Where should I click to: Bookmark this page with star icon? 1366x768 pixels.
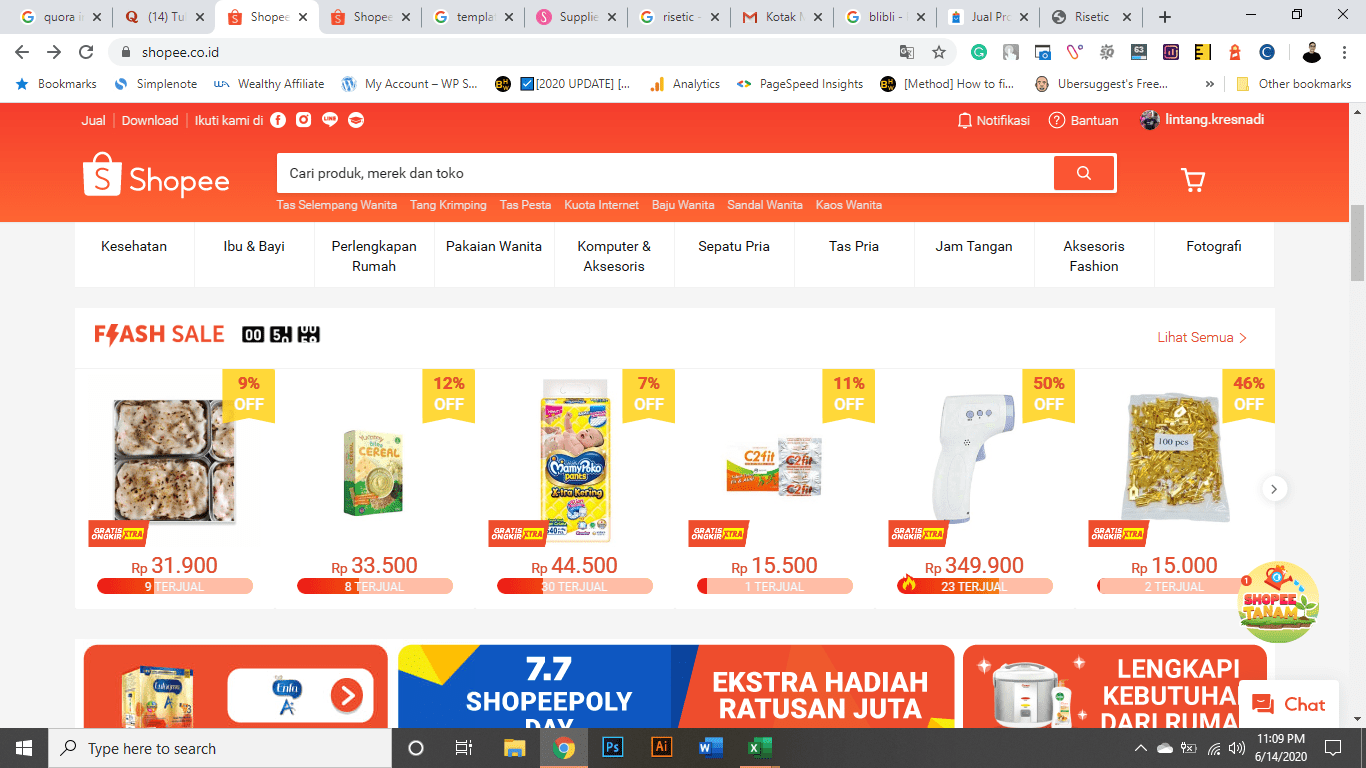point(939,52)
